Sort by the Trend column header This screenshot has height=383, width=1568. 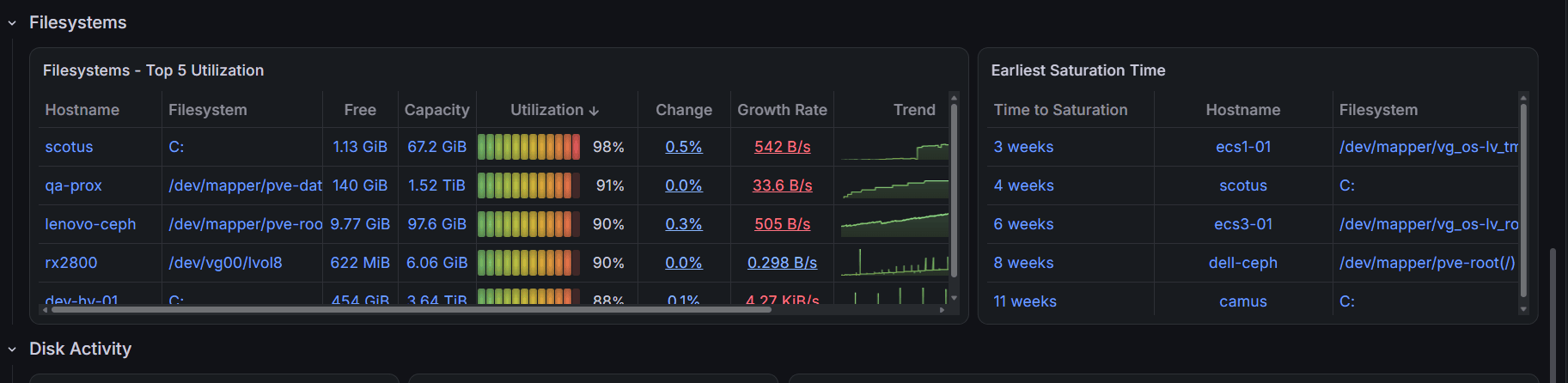coord(914,110)
